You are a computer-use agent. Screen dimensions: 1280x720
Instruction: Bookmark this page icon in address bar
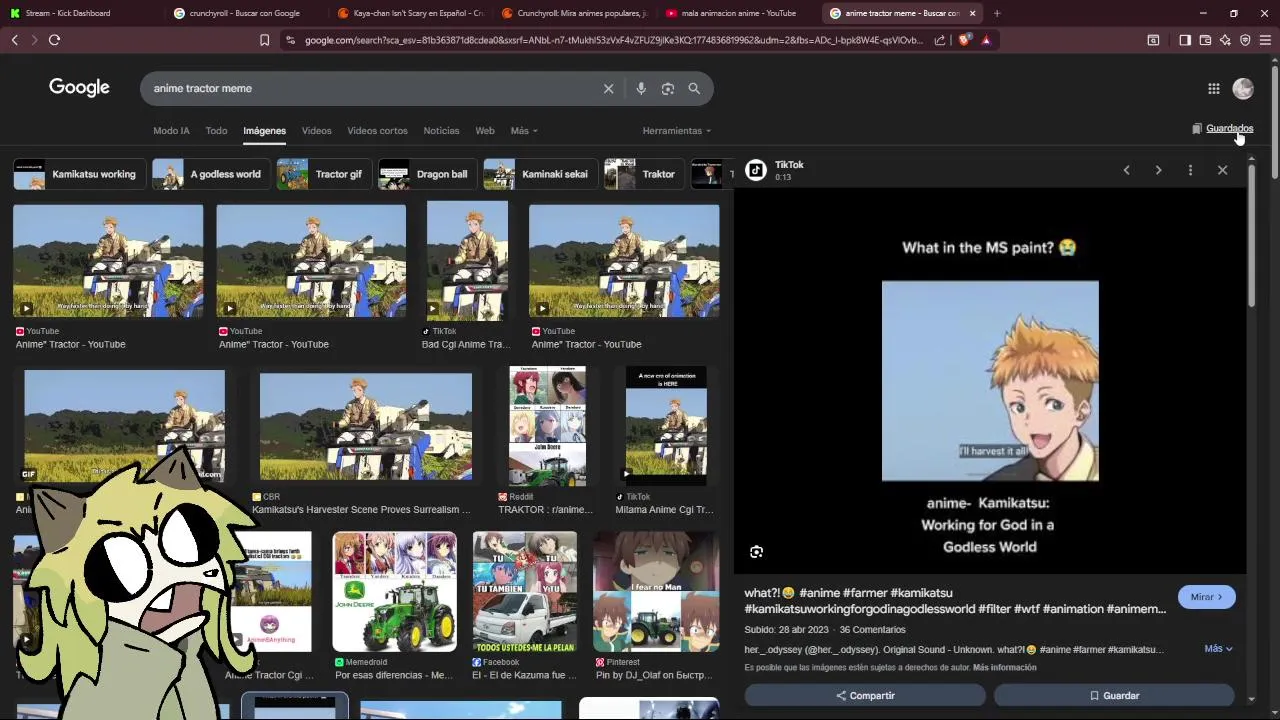pos(264,40)
